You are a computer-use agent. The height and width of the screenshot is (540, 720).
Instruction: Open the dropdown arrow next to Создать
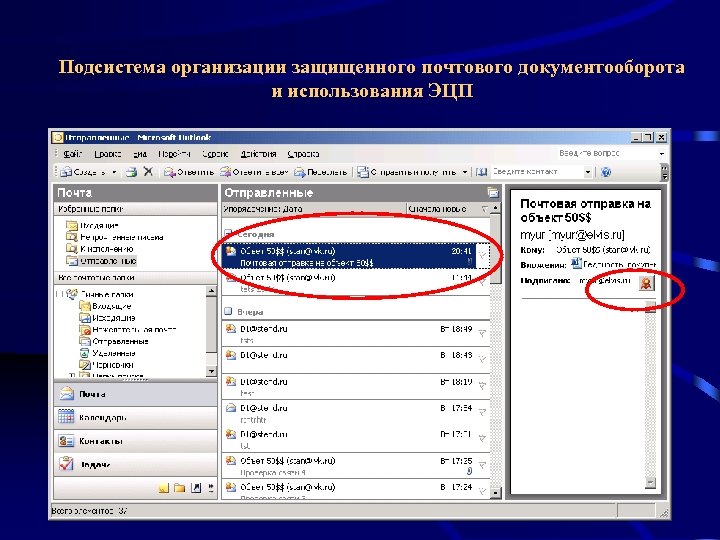click(x=114, y=172)
